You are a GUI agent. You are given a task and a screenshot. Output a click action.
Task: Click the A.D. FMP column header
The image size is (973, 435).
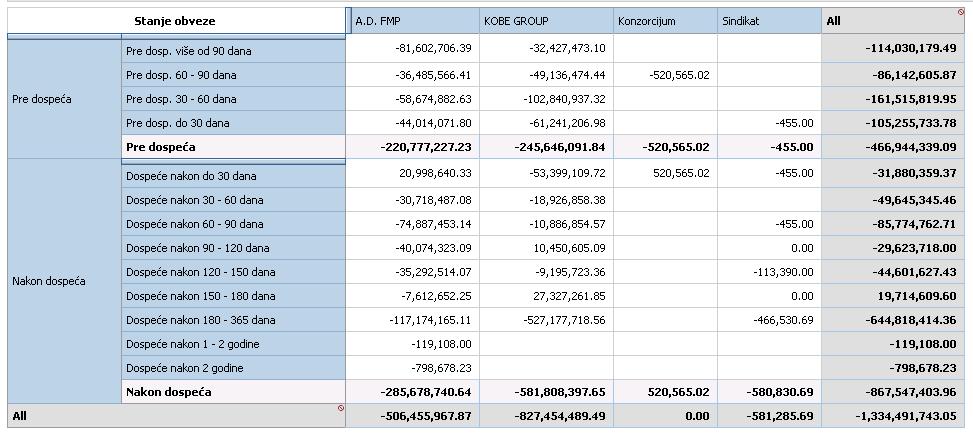[412, 21]
